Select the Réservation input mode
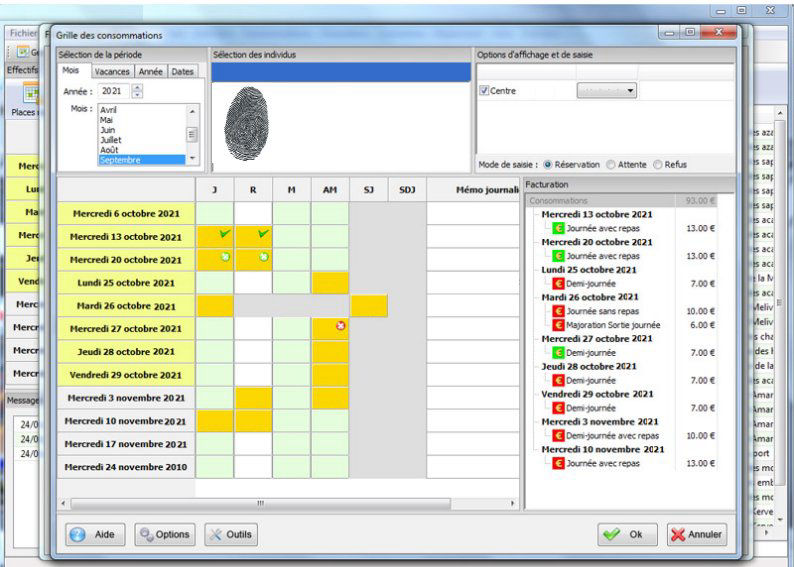The image size is (794, 567). (547, 165)
